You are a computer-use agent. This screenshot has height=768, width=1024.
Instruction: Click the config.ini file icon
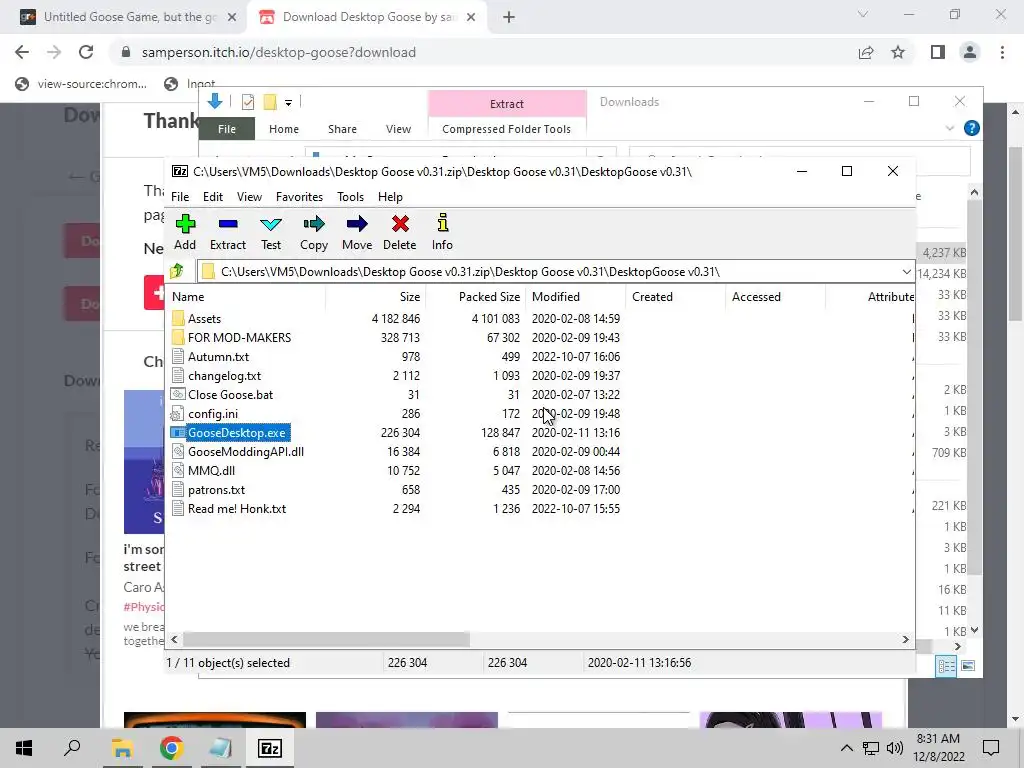click(178, 413)
